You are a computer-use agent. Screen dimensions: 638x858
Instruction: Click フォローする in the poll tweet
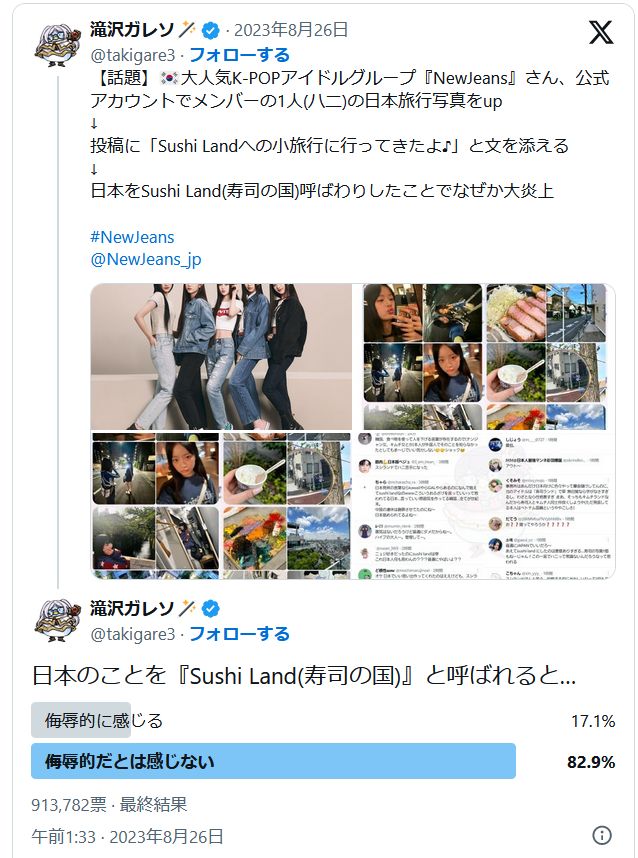(239, 634)
